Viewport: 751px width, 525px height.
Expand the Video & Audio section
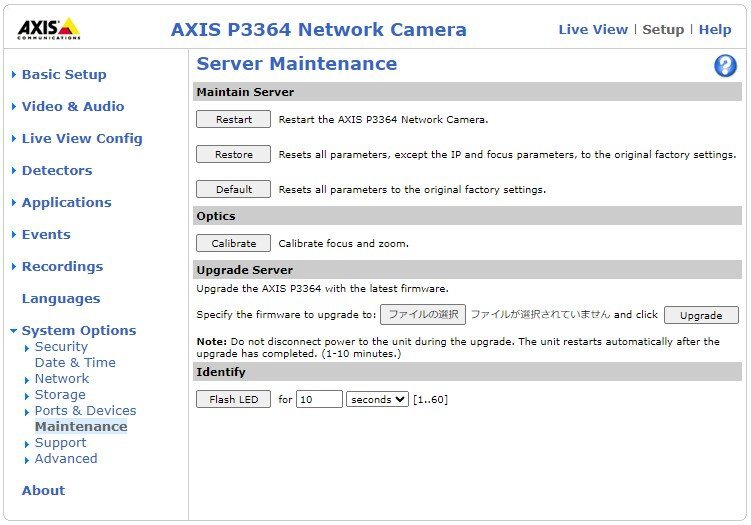point(73,106)
